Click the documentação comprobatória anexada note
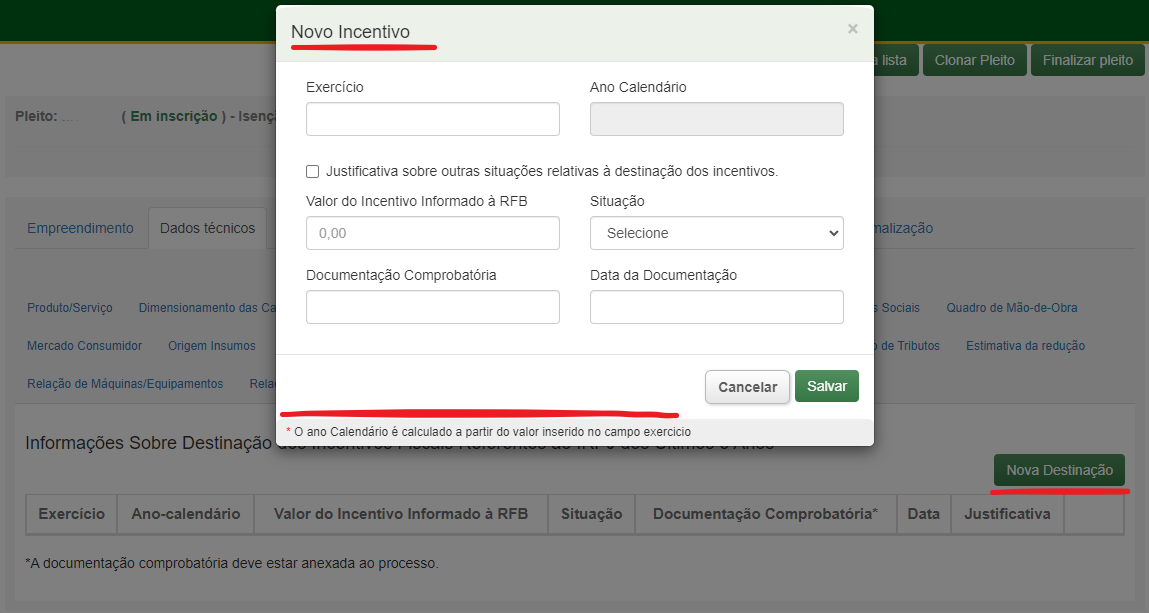The image size is (1149, 613). (x=232, y=563)
